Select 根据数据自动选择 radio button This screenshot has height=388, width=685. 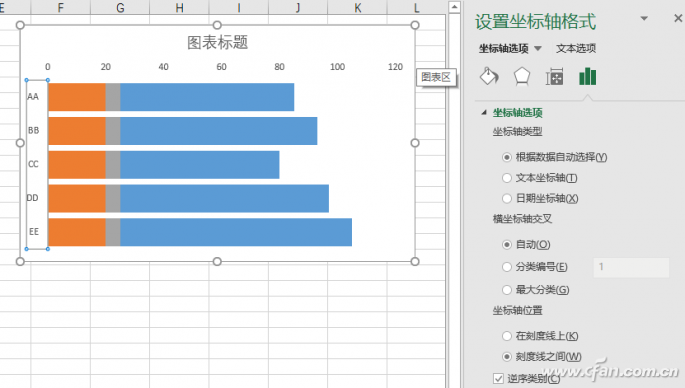click(x=507, y=157)
